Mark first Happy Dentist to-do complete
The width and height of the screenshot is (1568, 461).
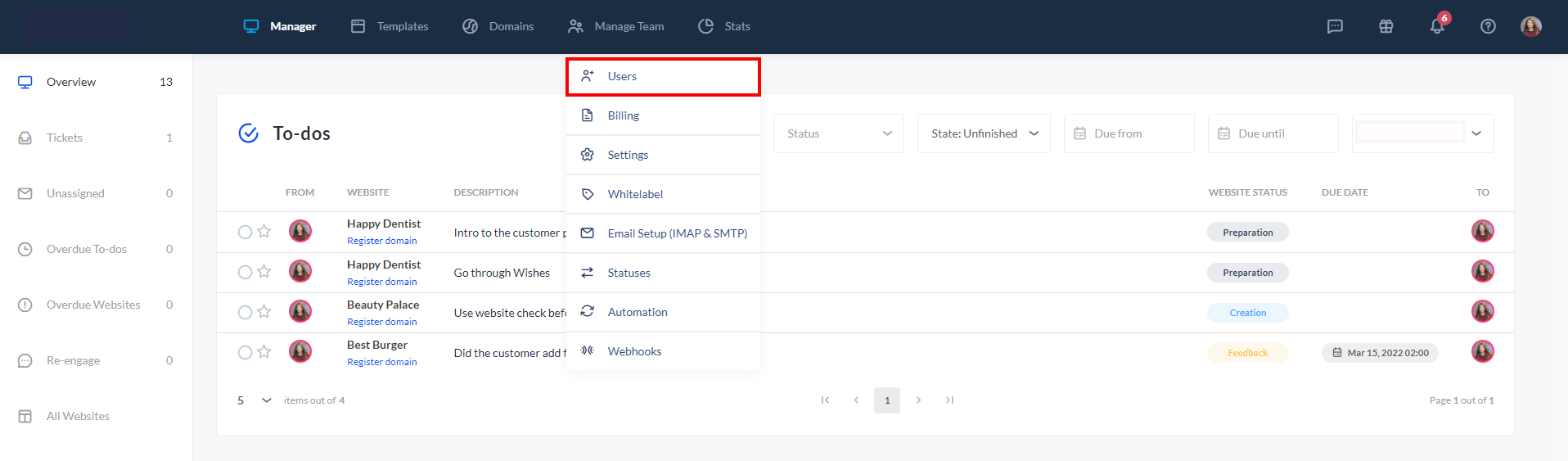click(245, 232)
